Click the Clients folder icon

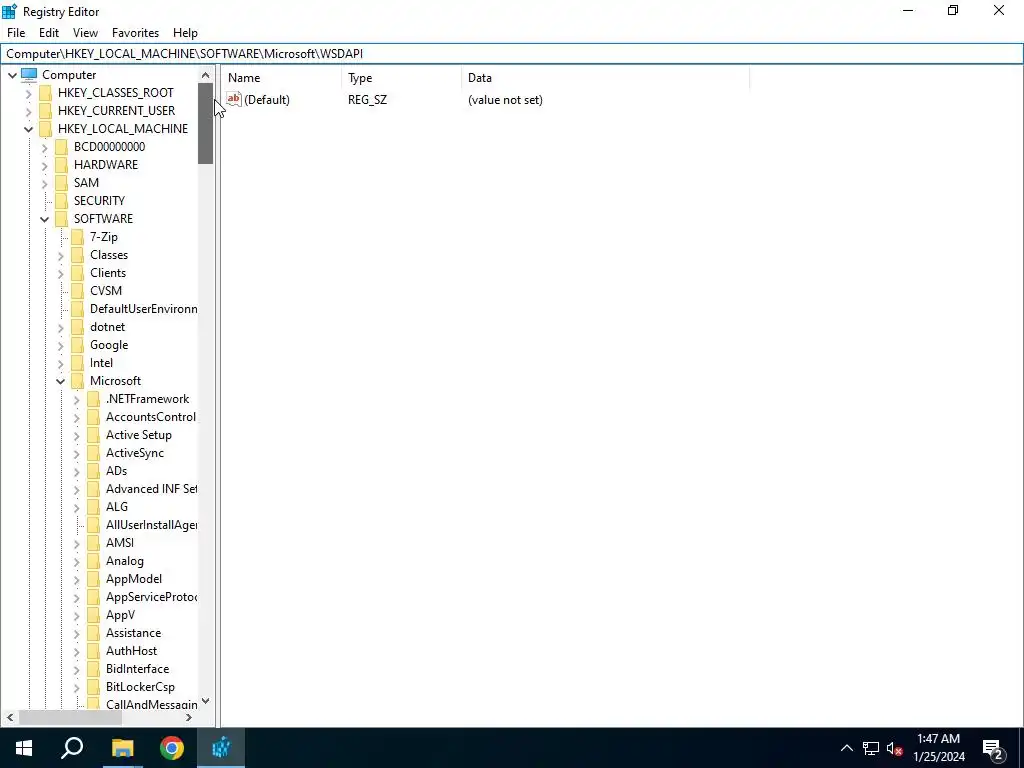[x=78, y=272]
